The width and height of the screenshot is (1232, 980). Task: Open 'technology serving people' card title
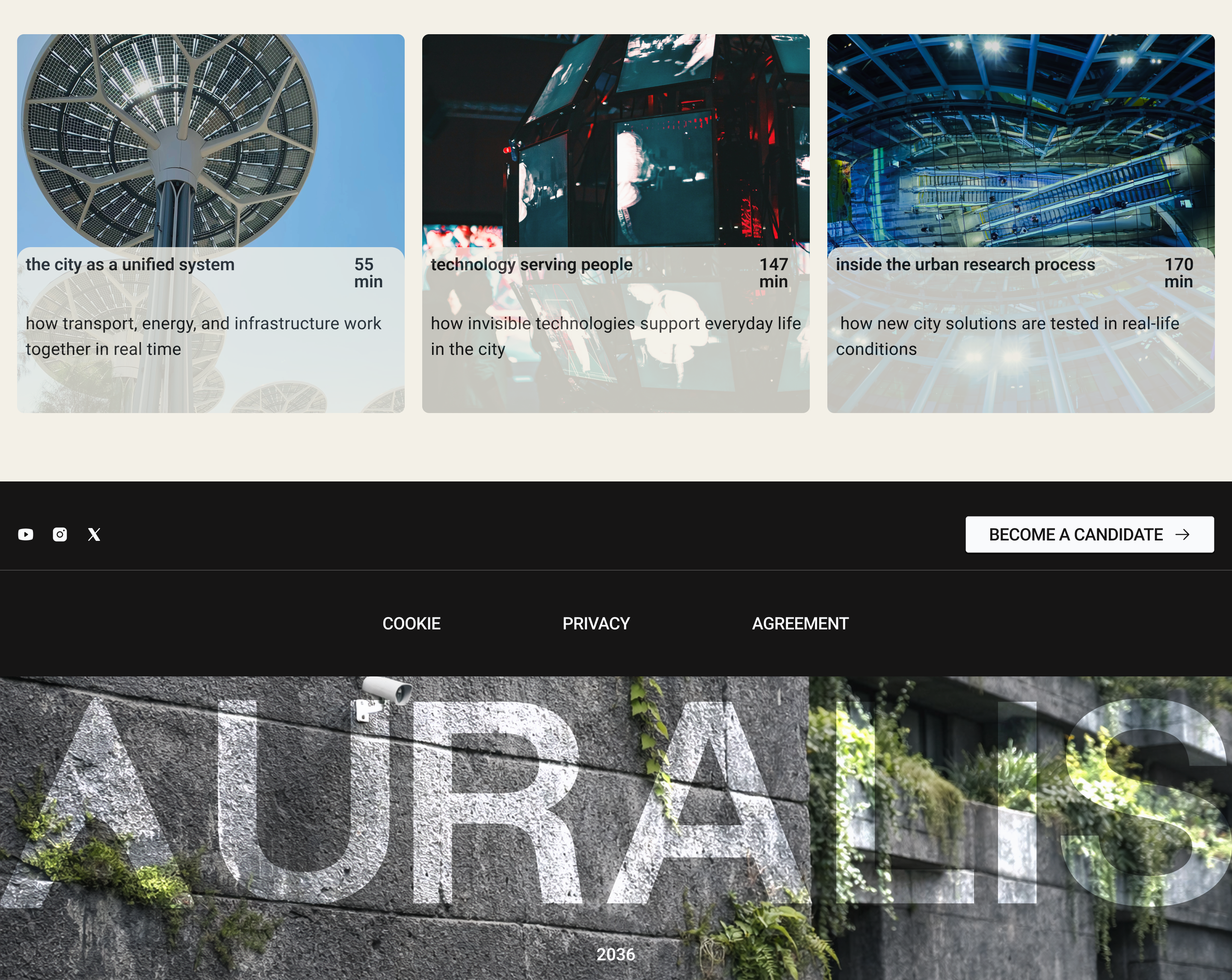pyautogui.click(x=531, y=264)
